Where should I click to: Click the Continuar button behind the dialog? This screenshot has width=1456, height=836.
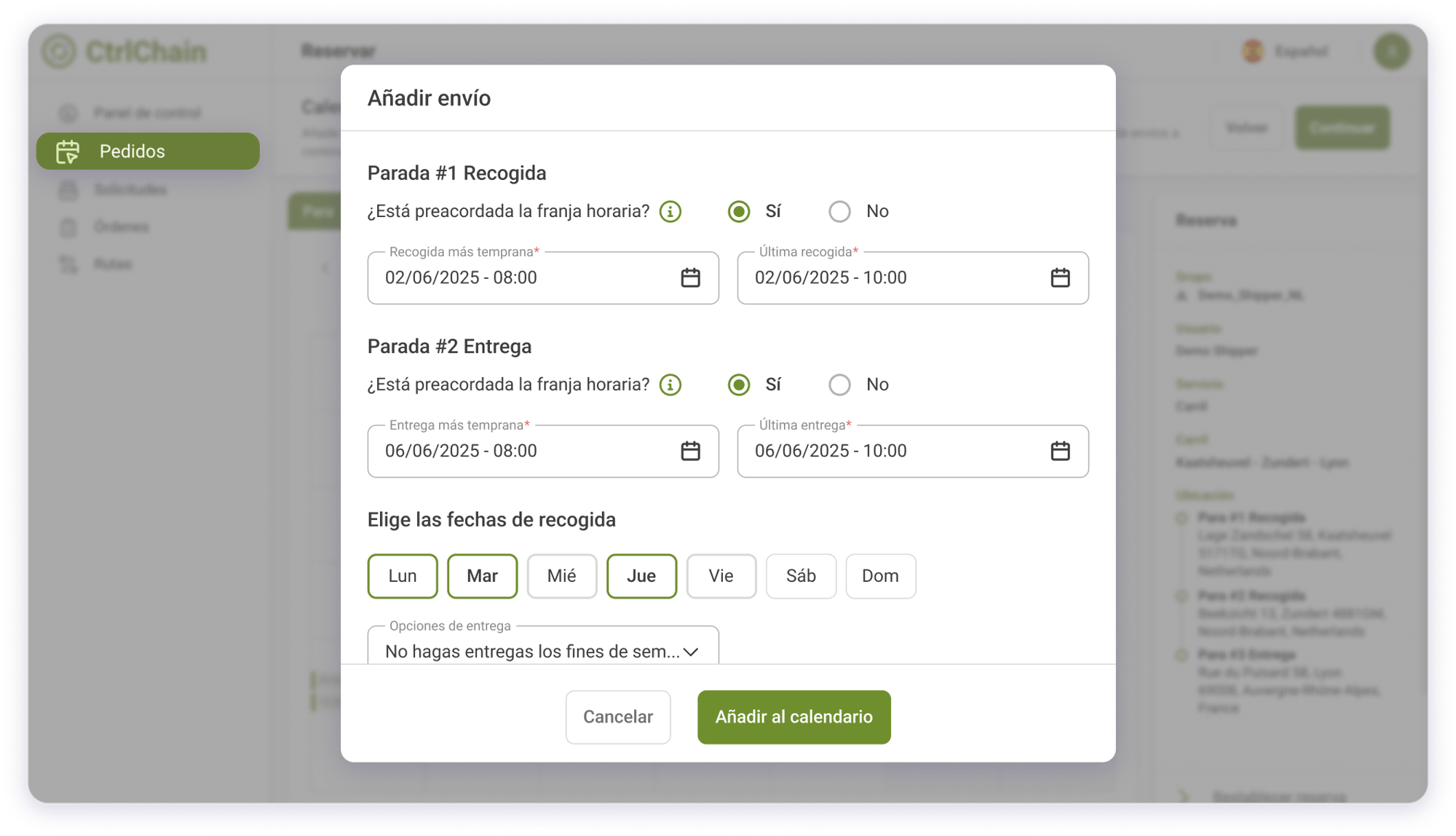(x=1342, y=128)
